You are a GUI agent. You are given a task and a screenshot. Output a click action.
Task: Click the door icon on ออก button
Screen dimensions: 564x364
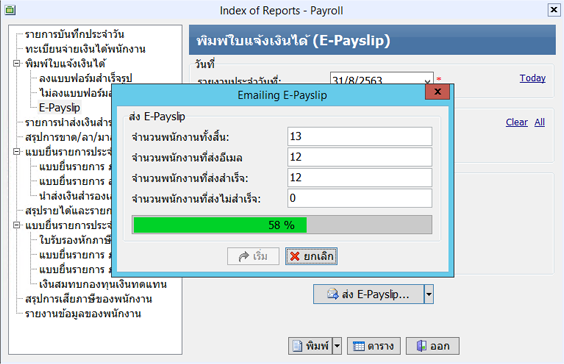pos(422,346)
